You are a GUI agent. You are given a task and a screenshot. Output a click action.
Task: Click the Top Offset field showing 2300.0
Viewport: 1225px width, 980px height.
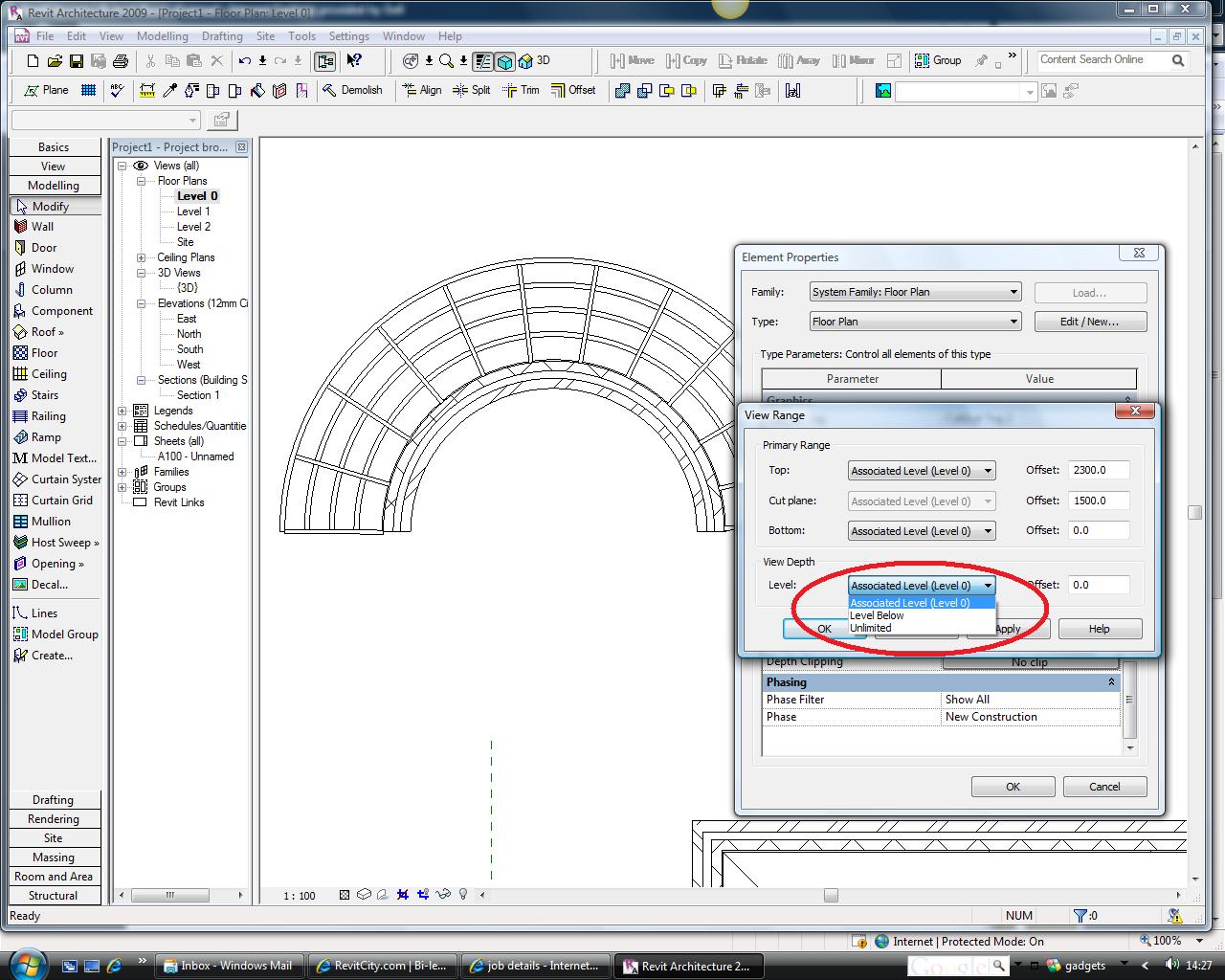(1099, 470)
